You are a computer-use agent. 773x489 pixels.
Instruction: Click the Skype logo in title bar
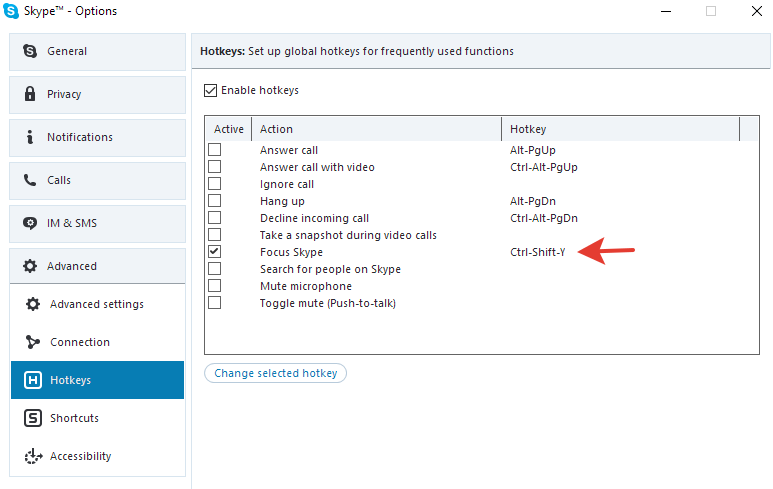11,11
